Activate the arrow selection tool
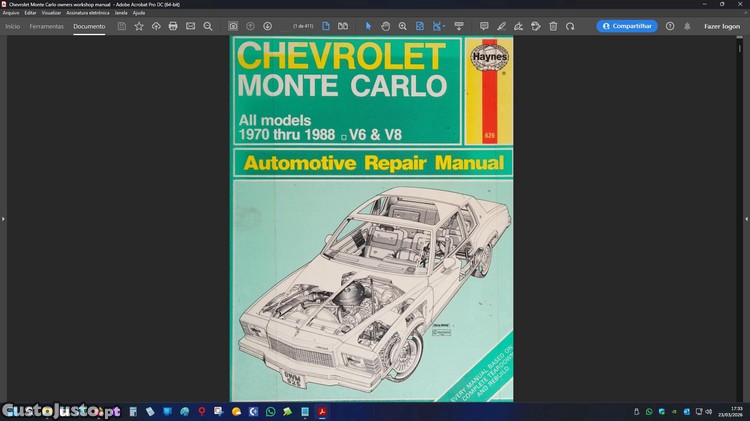The width and height of the screenshot is (750, 421). 368,26
